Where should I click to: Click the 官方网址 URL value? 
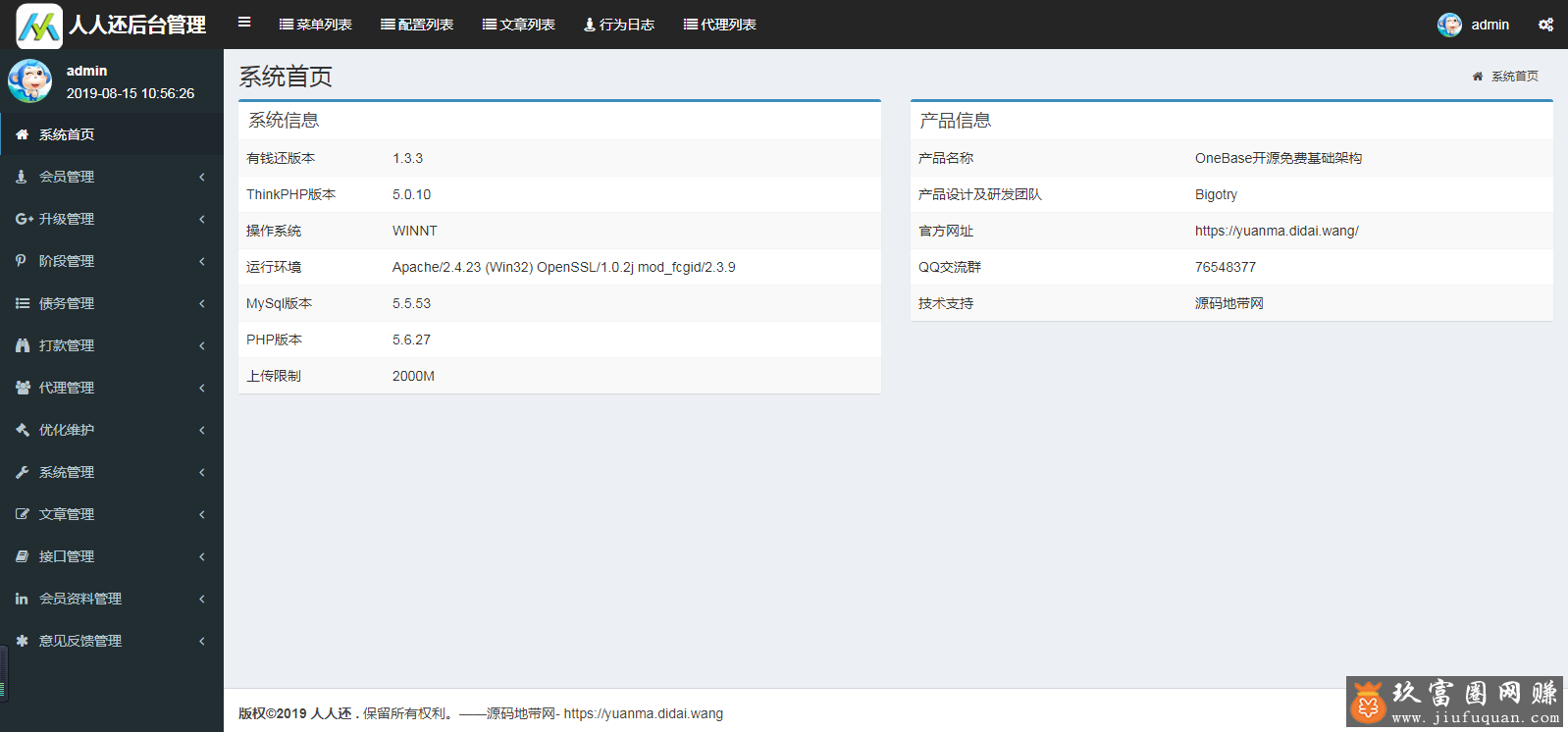click(x=1277, y=231)
